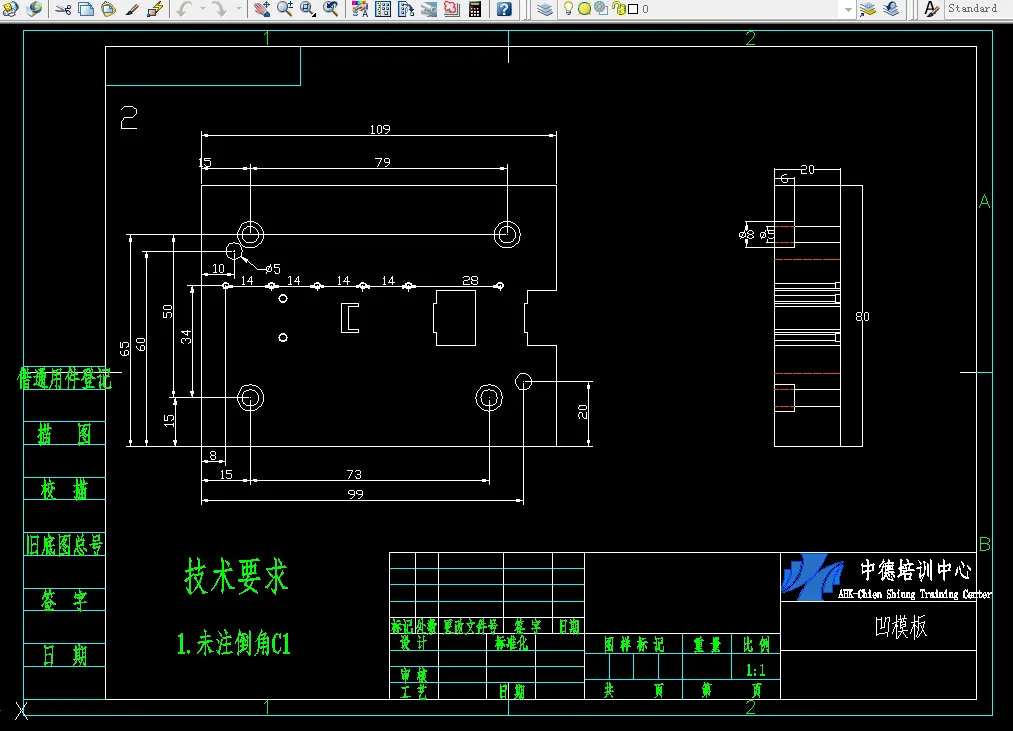Click the Publish icon in toolbar
Viewport: 1013px width, 731px height.
[10, 8]
